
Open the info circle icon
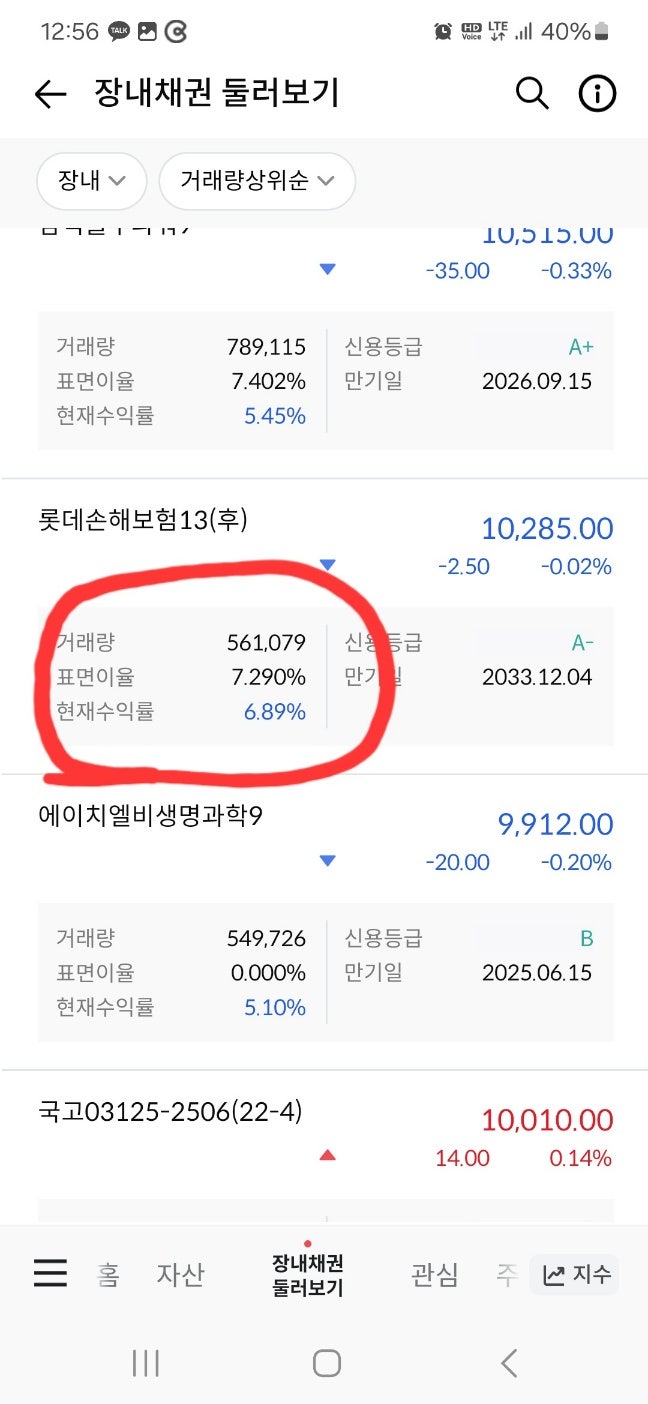[x=597, y=94]
